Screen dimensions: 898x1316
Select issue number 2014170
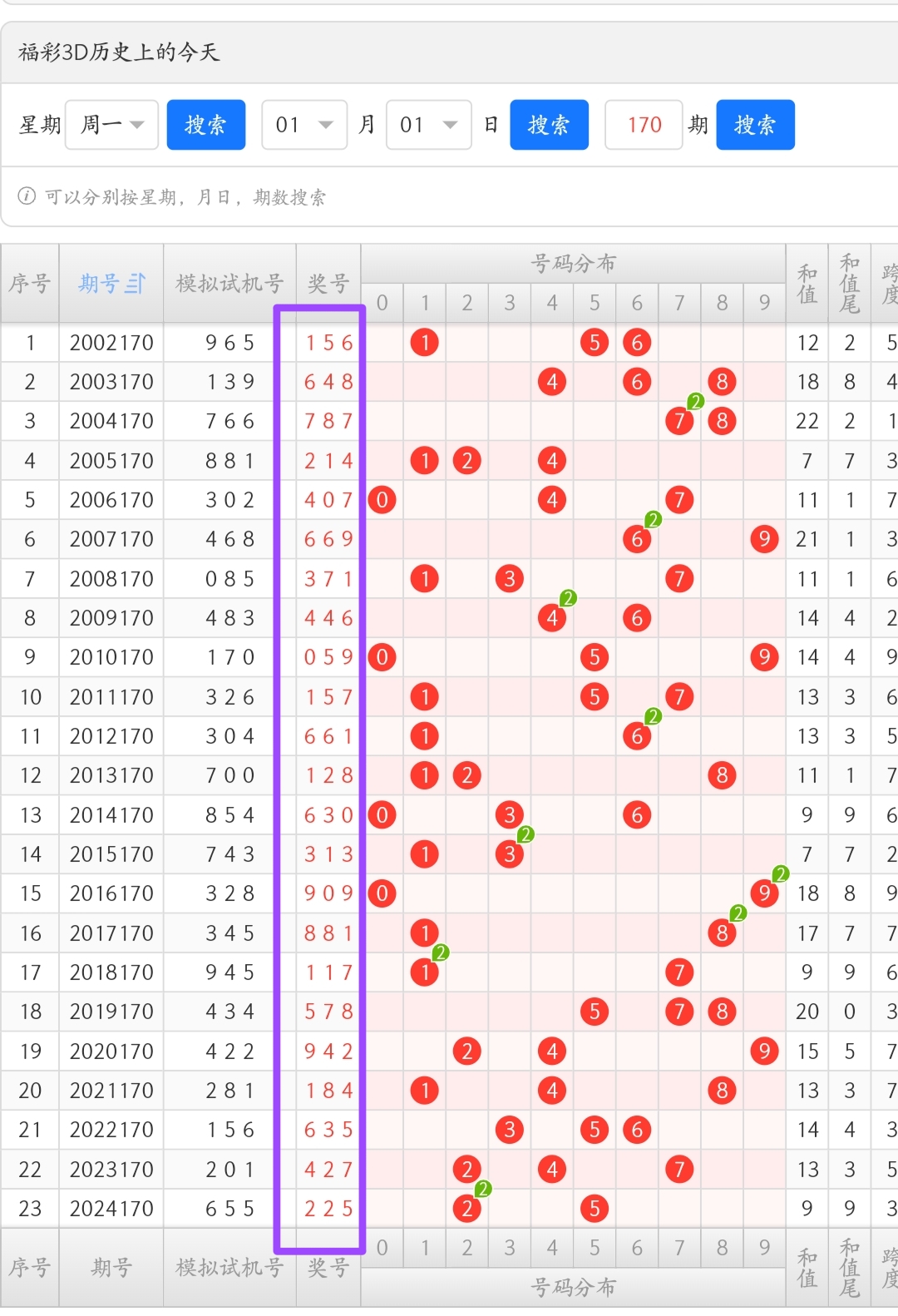click(111, 815)
